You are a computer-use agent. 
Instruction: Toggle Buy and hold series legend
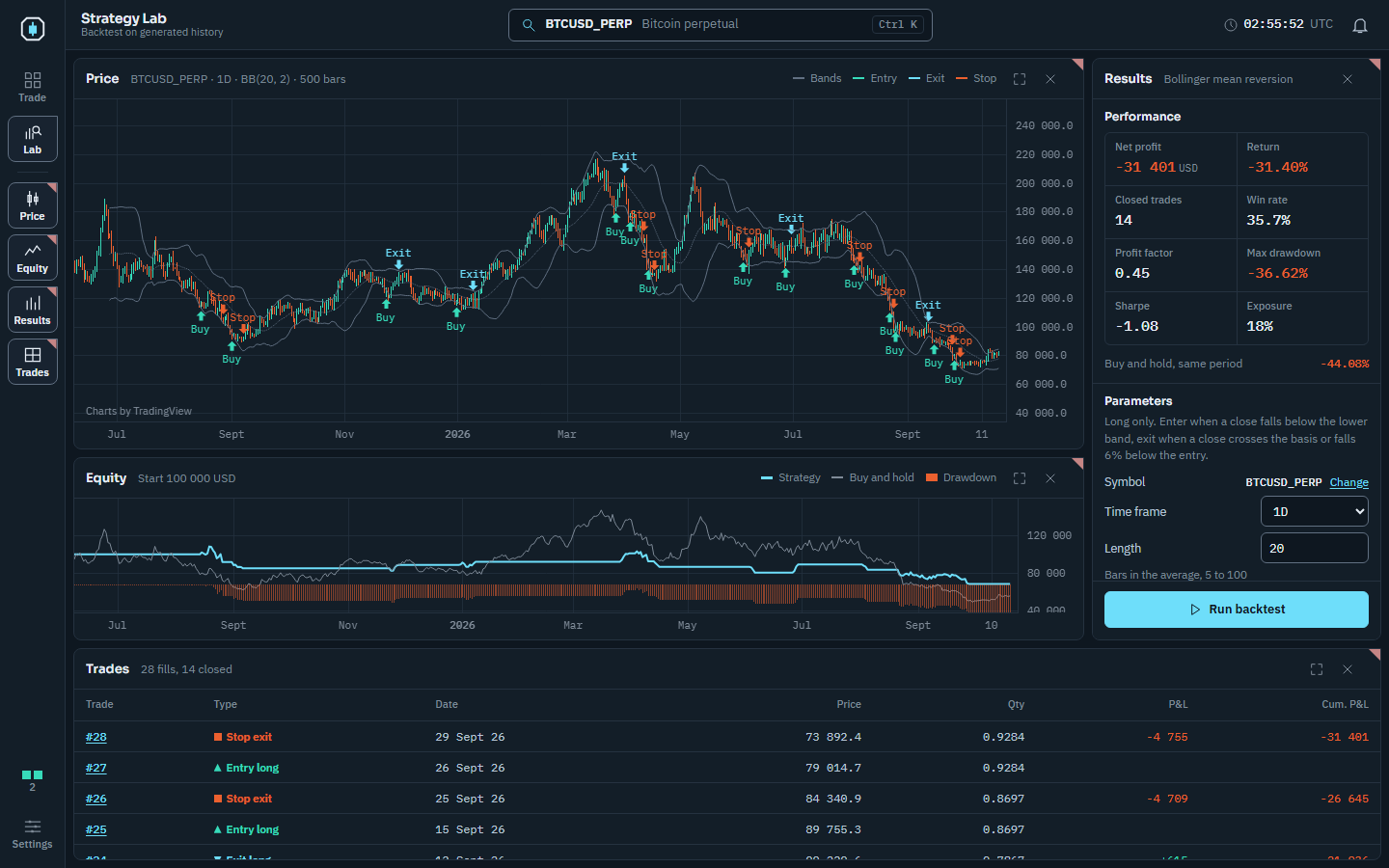click(873, 478)
